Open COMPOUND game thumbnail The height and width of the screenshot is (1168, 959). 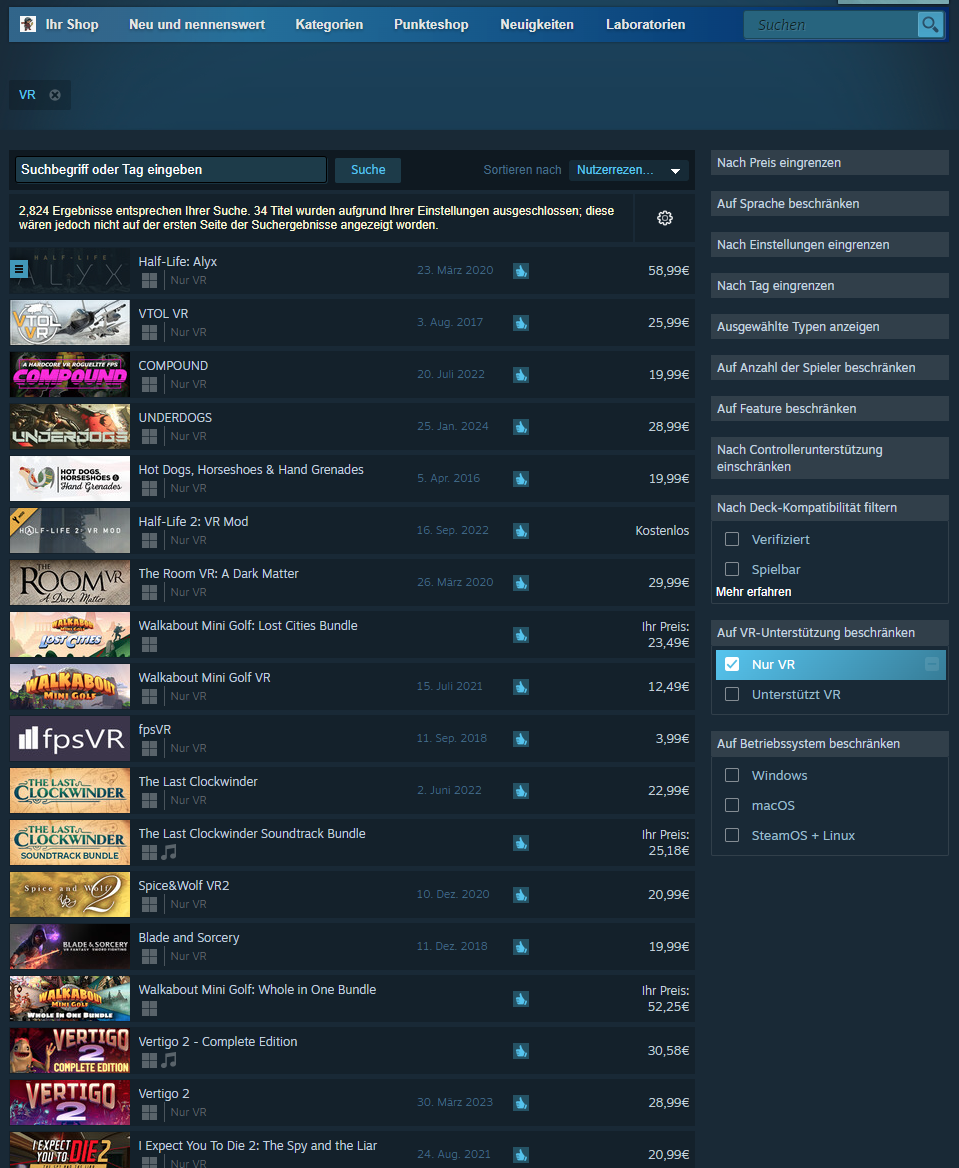pyautogui.click(x=70, y=375)
